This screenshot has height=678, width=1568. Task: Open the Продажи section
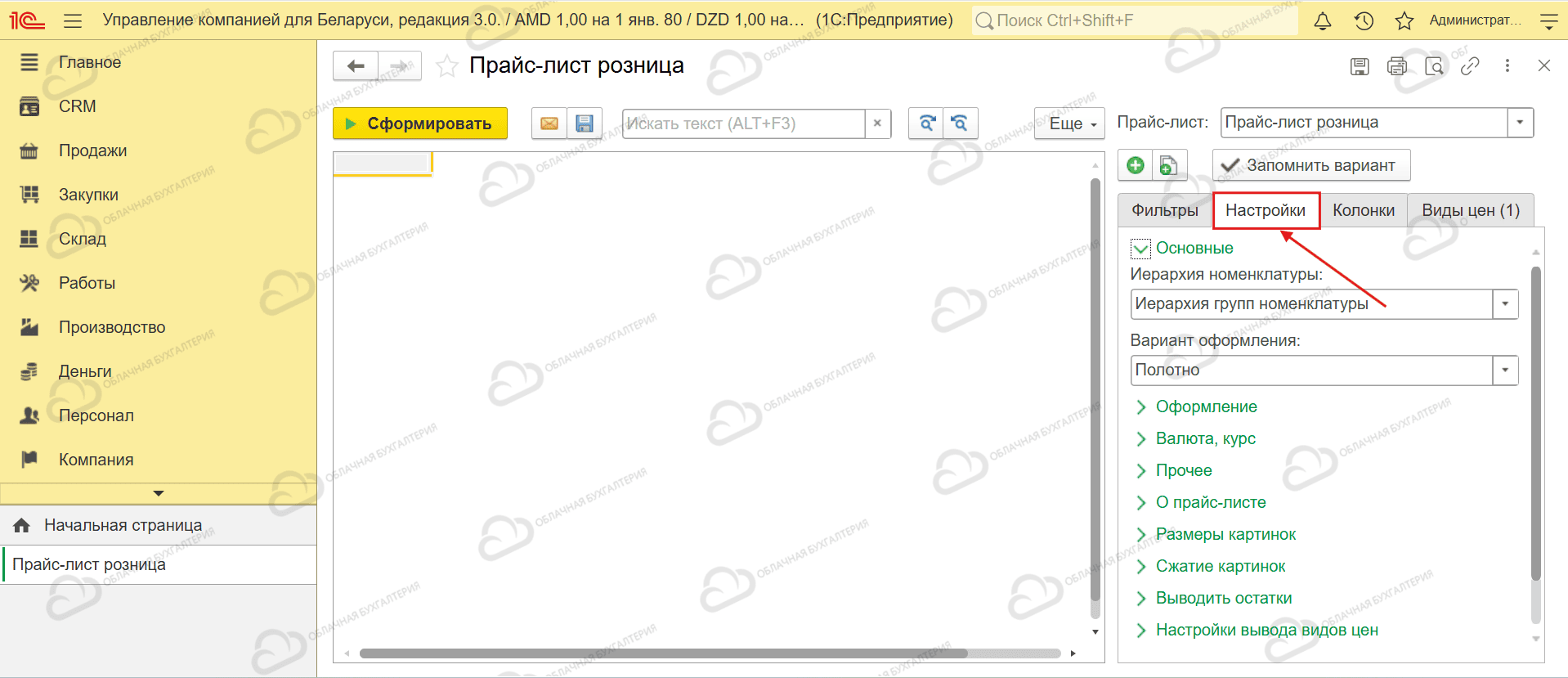[x=92, y=150]
